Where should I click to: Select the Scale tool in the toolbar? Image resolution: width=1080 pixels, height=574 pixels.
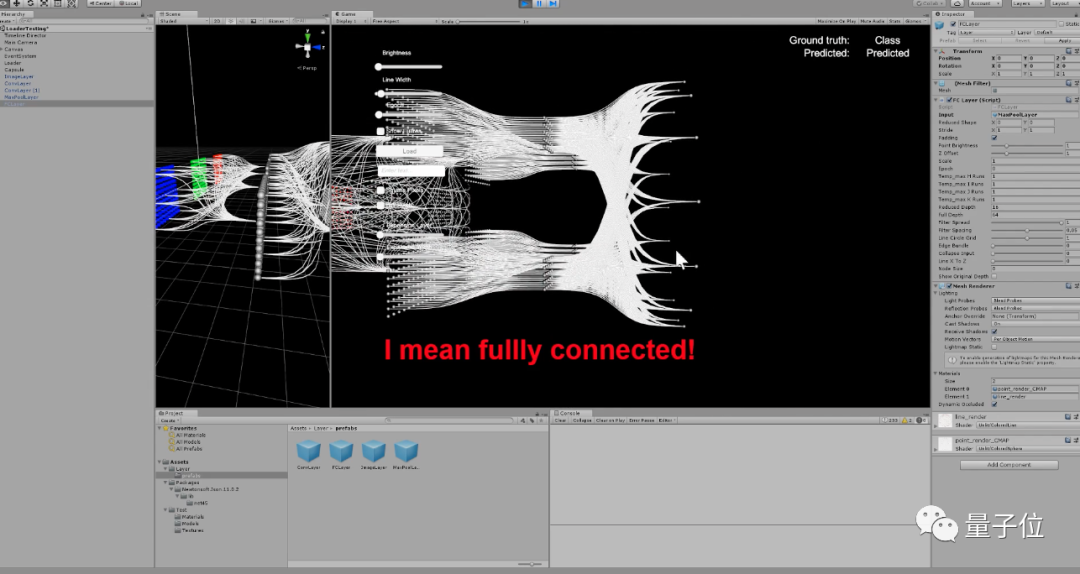pos(44,3)
